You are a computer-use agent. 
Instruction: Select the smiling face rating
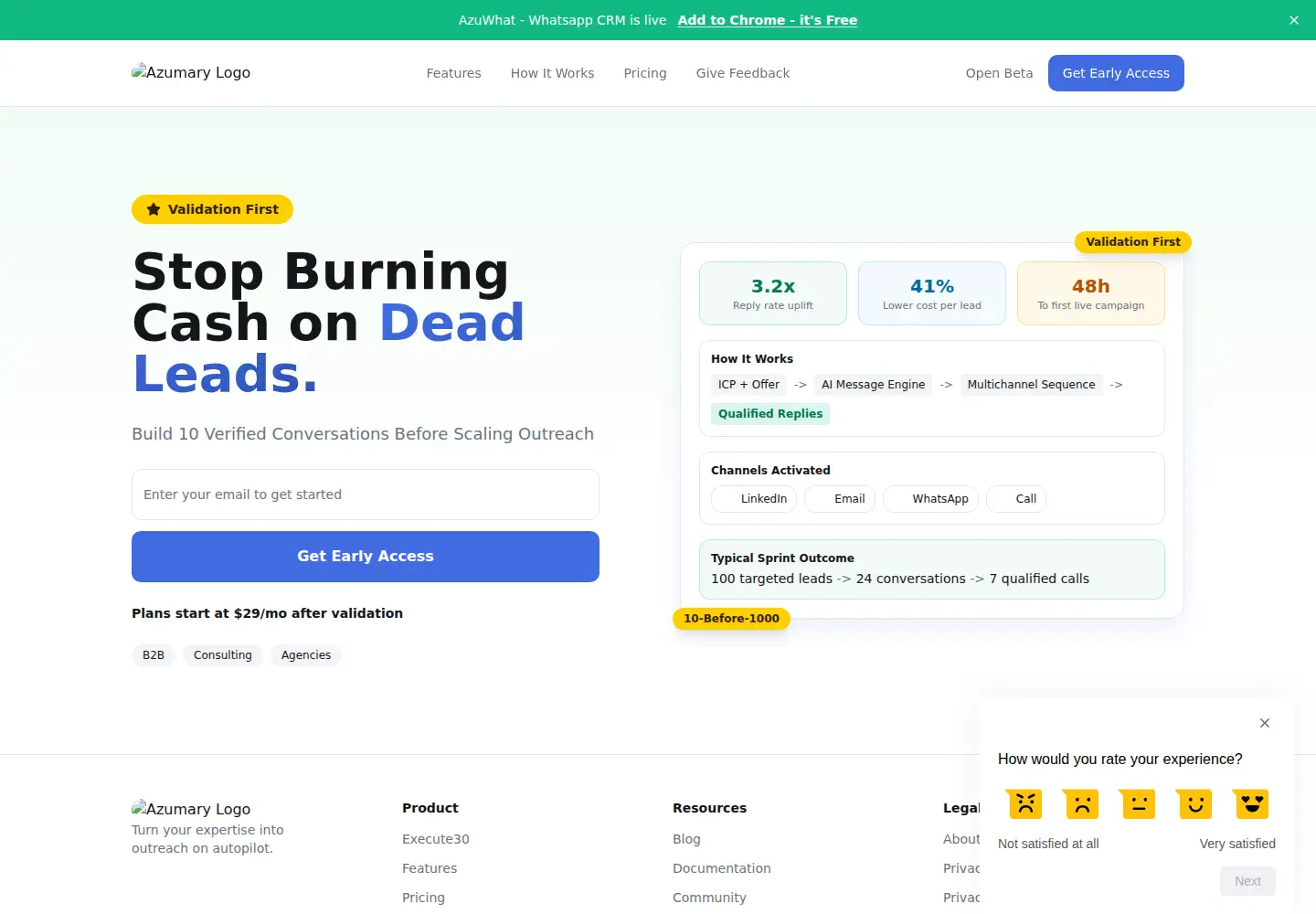point(1195,803)
